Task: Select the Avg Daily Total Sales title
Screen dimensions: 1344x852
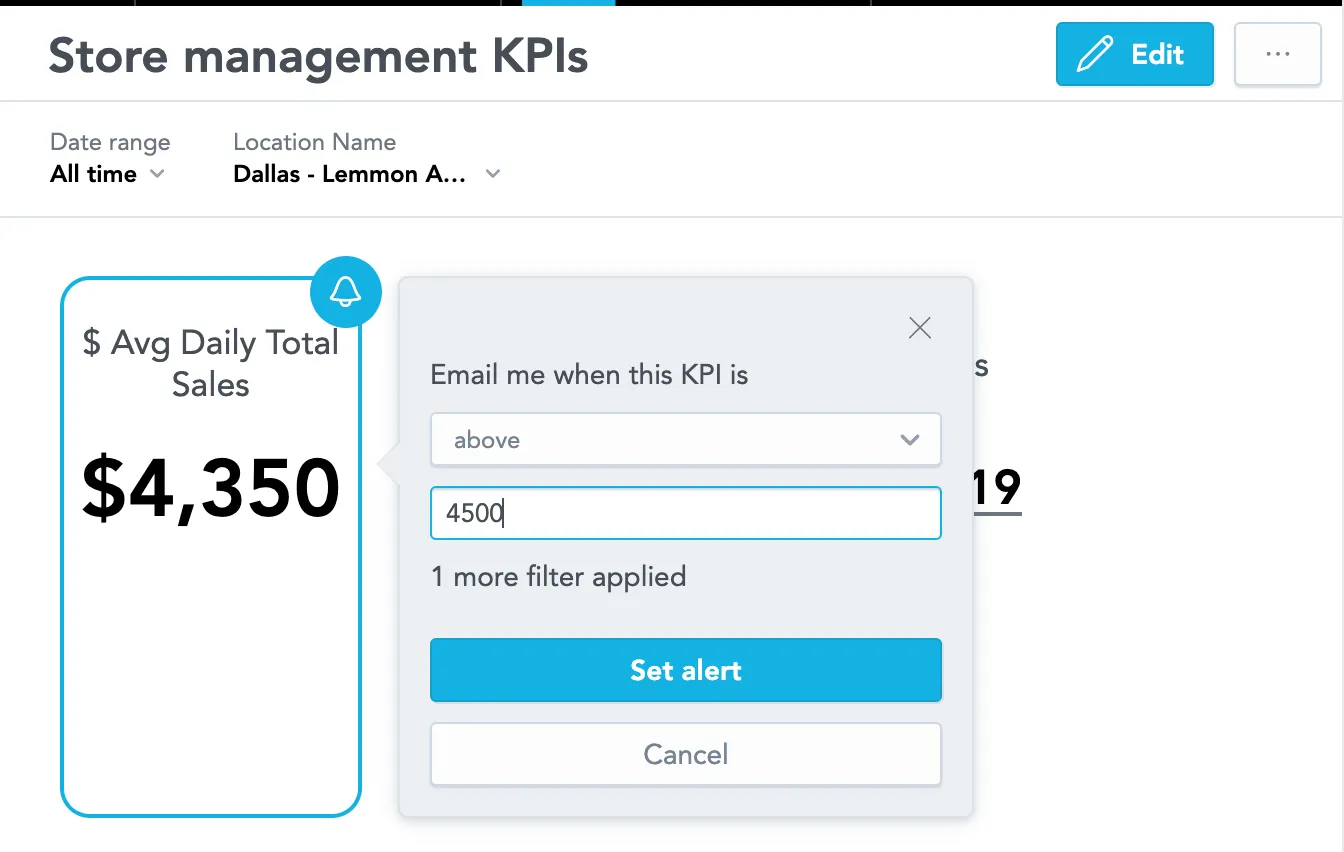Action: pyautogui.click(x=210, y=363)
